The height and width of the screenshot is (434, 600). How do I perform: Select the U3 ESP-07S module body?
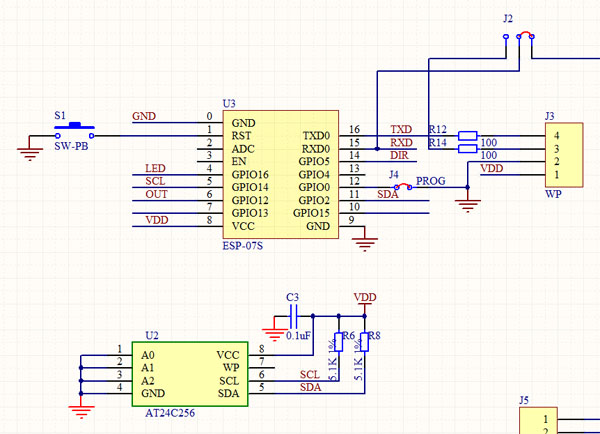pos(280,175)
